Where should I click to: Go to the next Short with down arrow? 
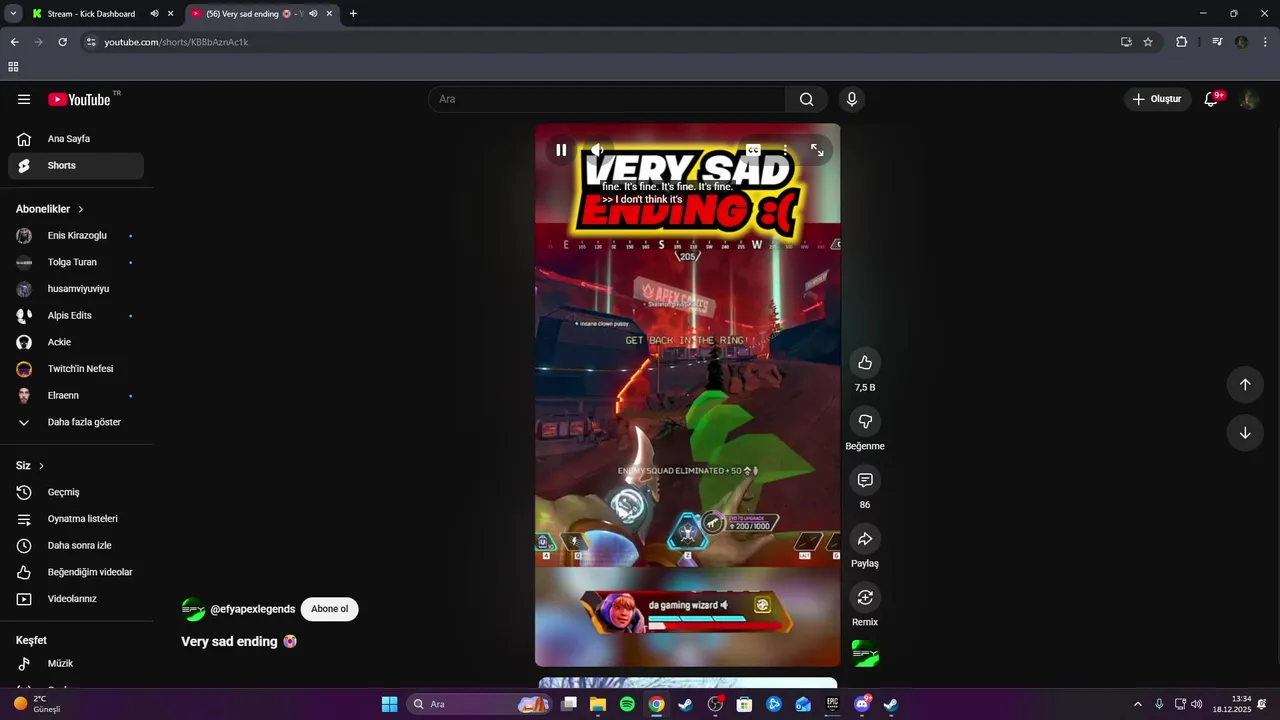coord(1245,433)
